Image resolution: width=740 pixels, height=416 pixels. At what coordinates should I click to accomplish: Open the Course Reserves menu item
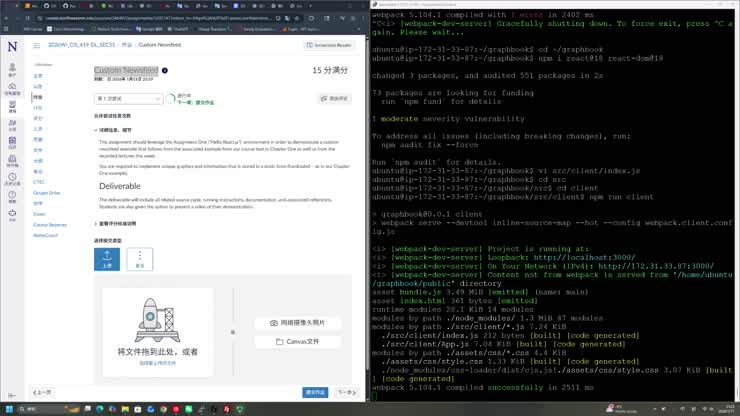click(50, 225)
